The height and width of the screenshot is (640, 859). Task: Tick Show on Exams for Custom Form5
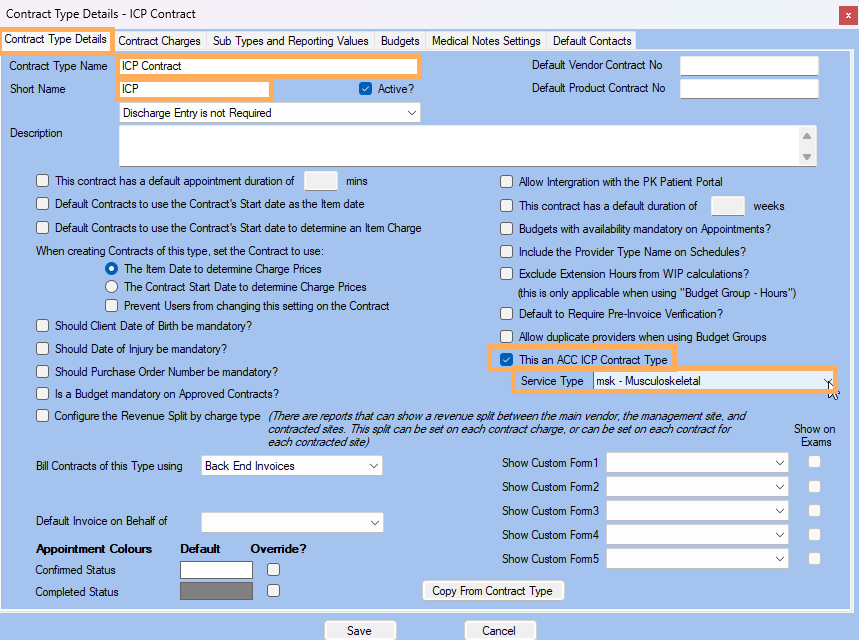pos(815,558)
